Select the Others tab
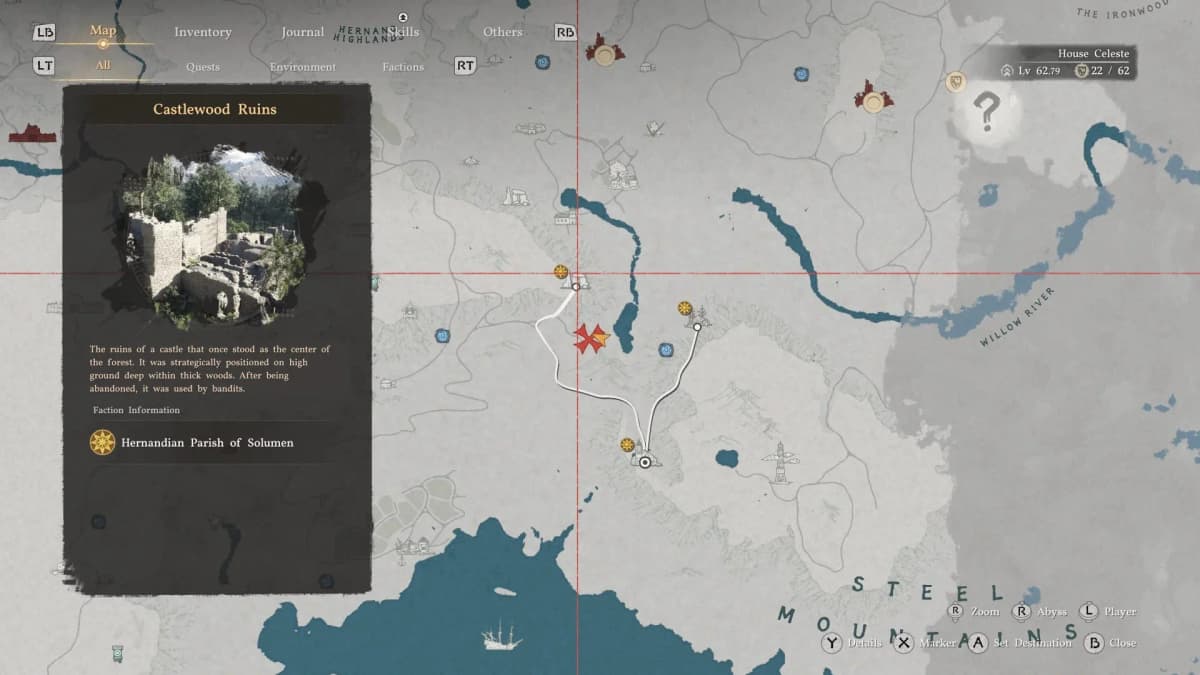Viewport: 1200px width, 675px height. coord(502,32)
